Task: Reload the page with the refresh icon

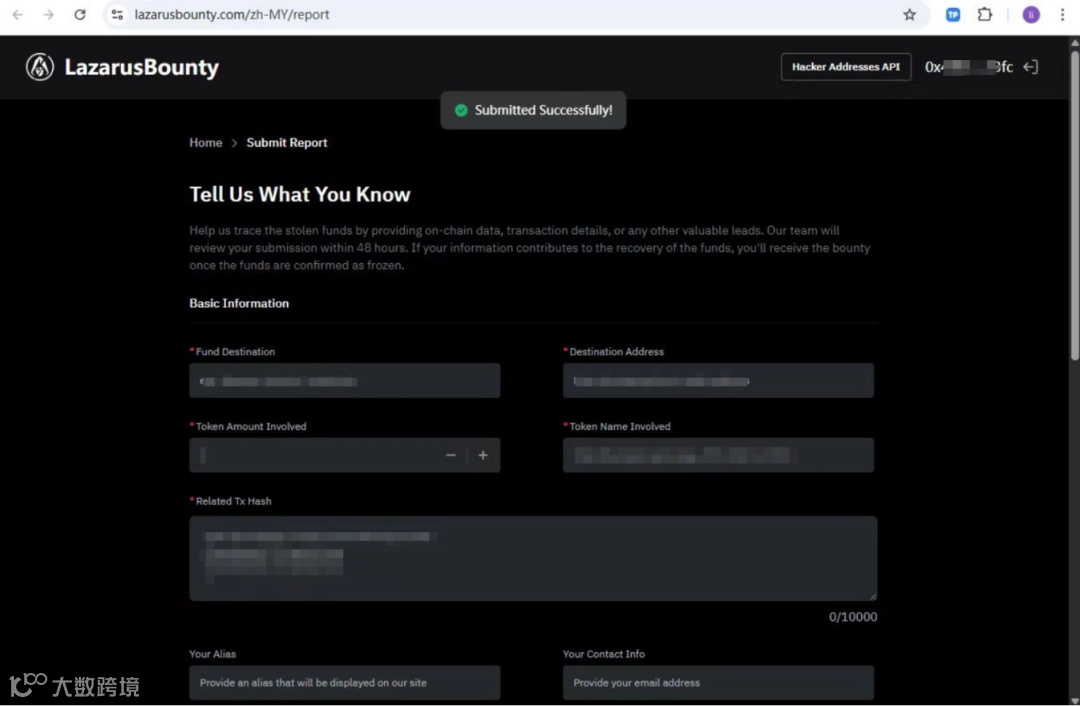Action: [x=80, y=14]
